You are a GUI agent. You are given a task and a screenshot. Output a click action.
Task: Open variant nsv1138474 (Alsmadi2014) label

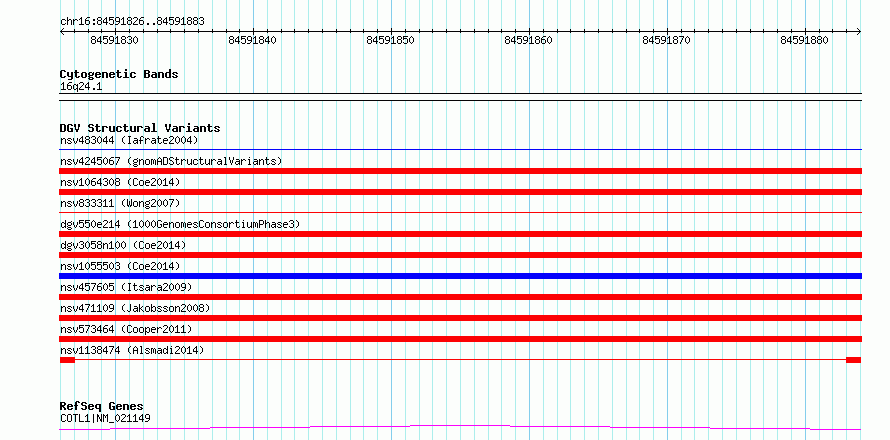[132, 350]
